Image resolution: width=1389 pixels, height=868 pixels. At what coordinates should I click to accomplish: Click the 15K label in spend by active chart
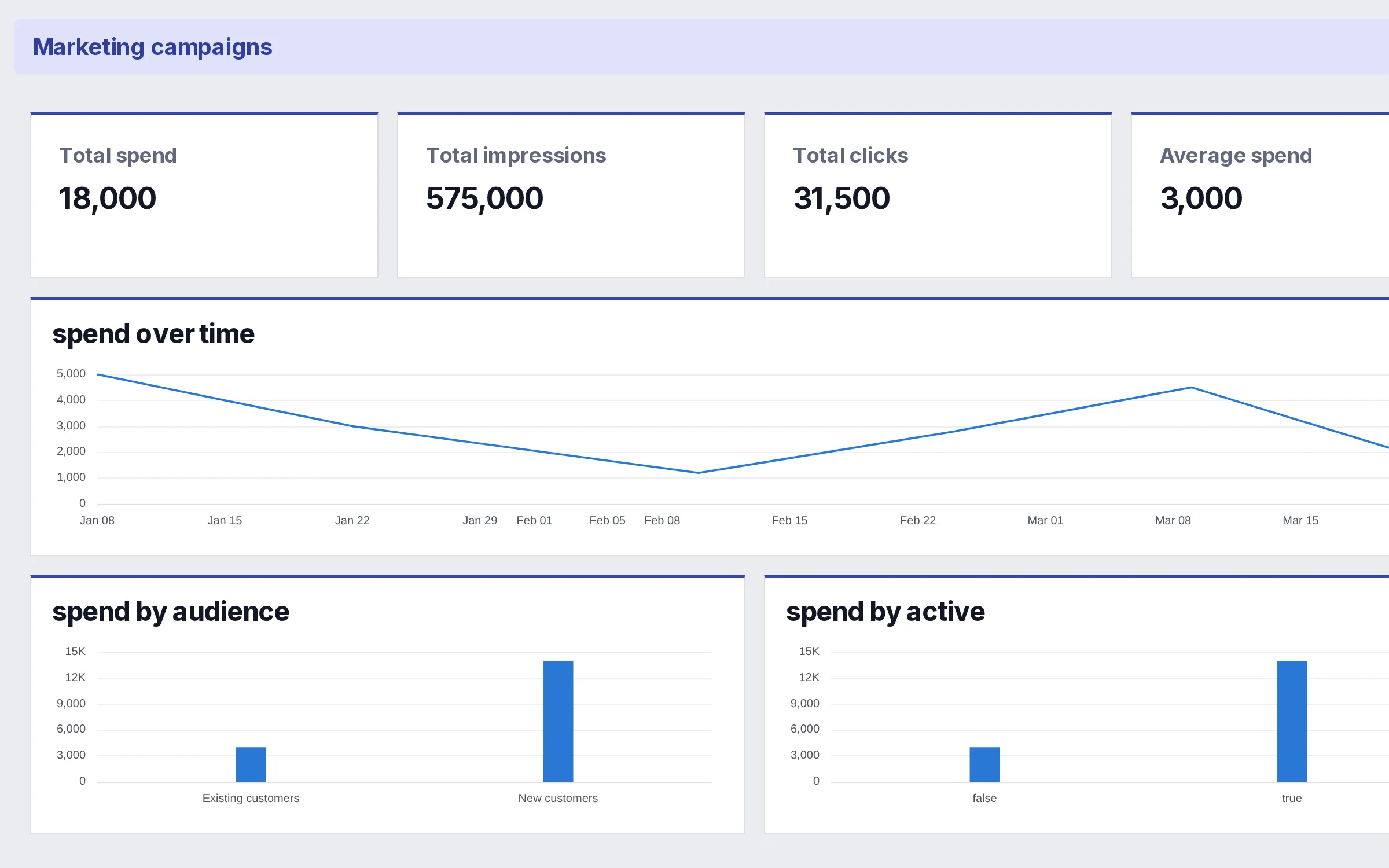point(809,652)
